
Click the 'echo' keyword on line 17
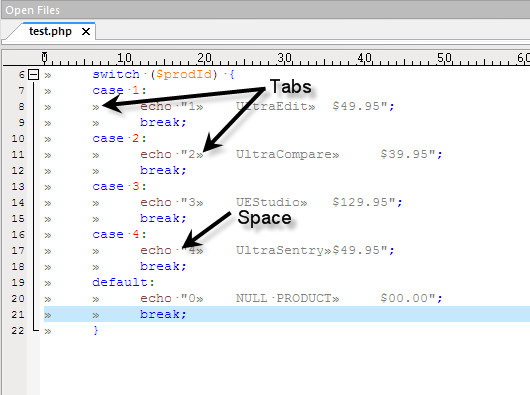pos(156,250)
